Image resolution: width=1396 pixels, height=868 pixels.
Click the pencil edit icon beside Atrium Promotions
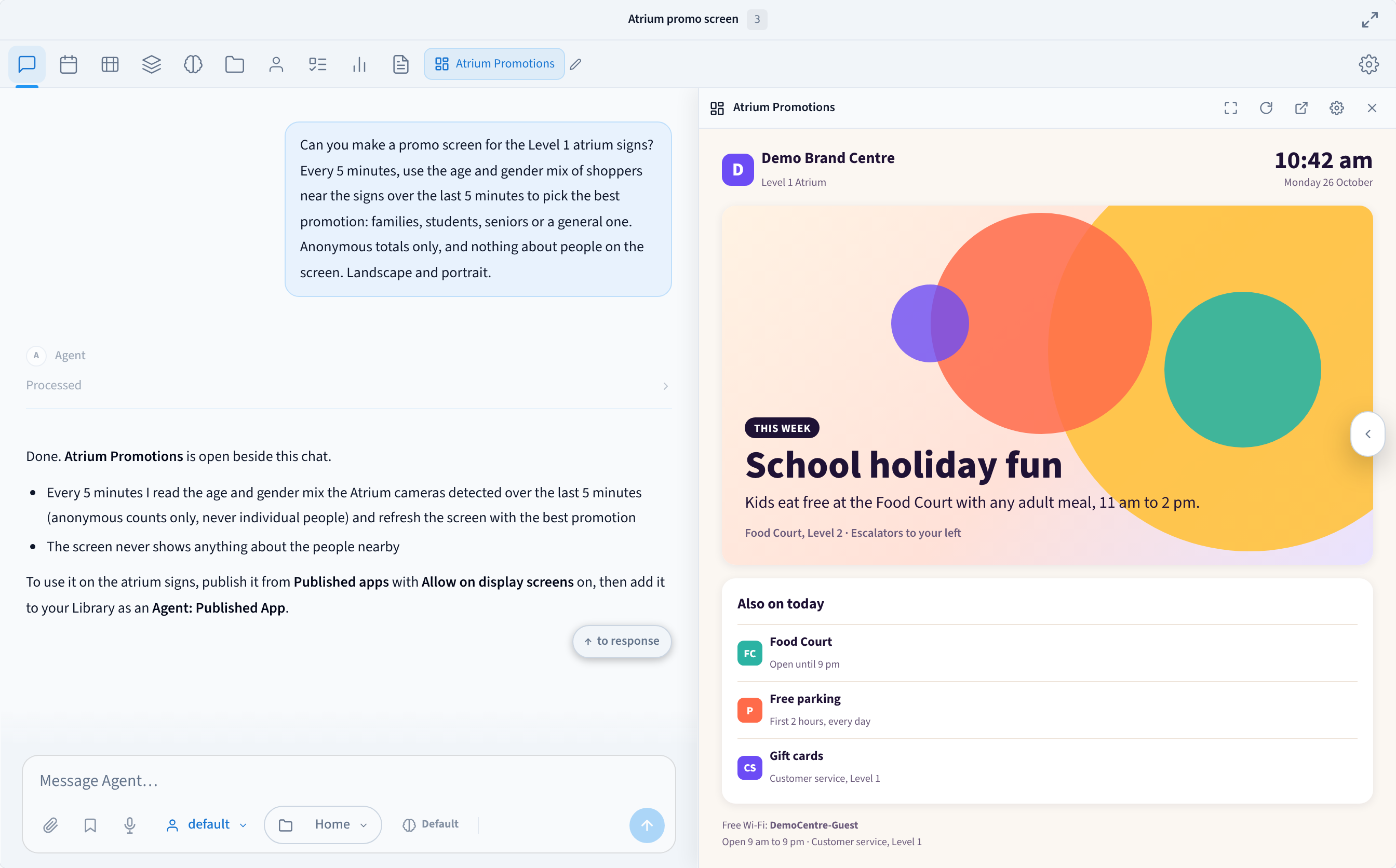[575, 64]
